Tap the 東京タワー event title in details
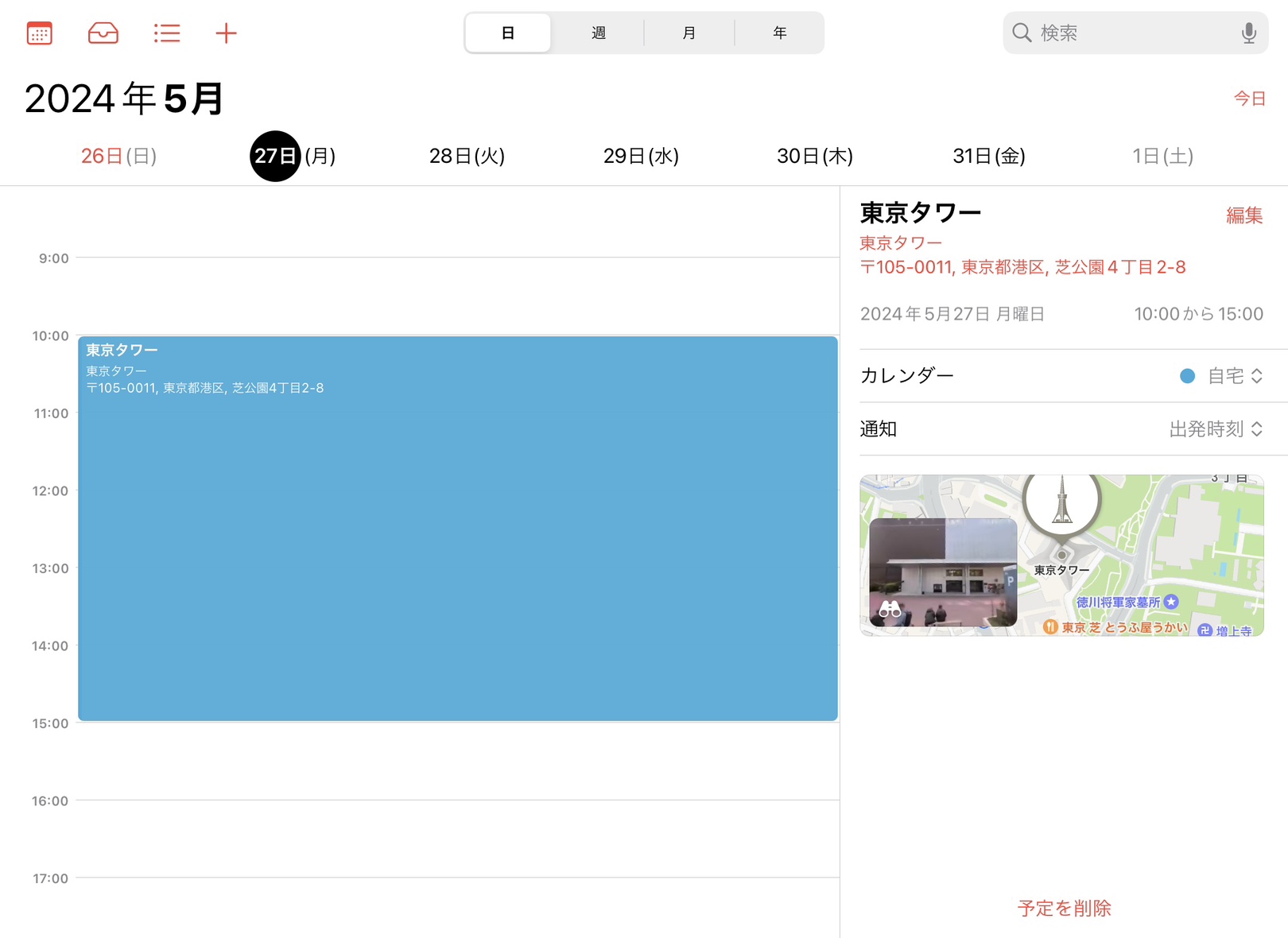 coord(921,213)
